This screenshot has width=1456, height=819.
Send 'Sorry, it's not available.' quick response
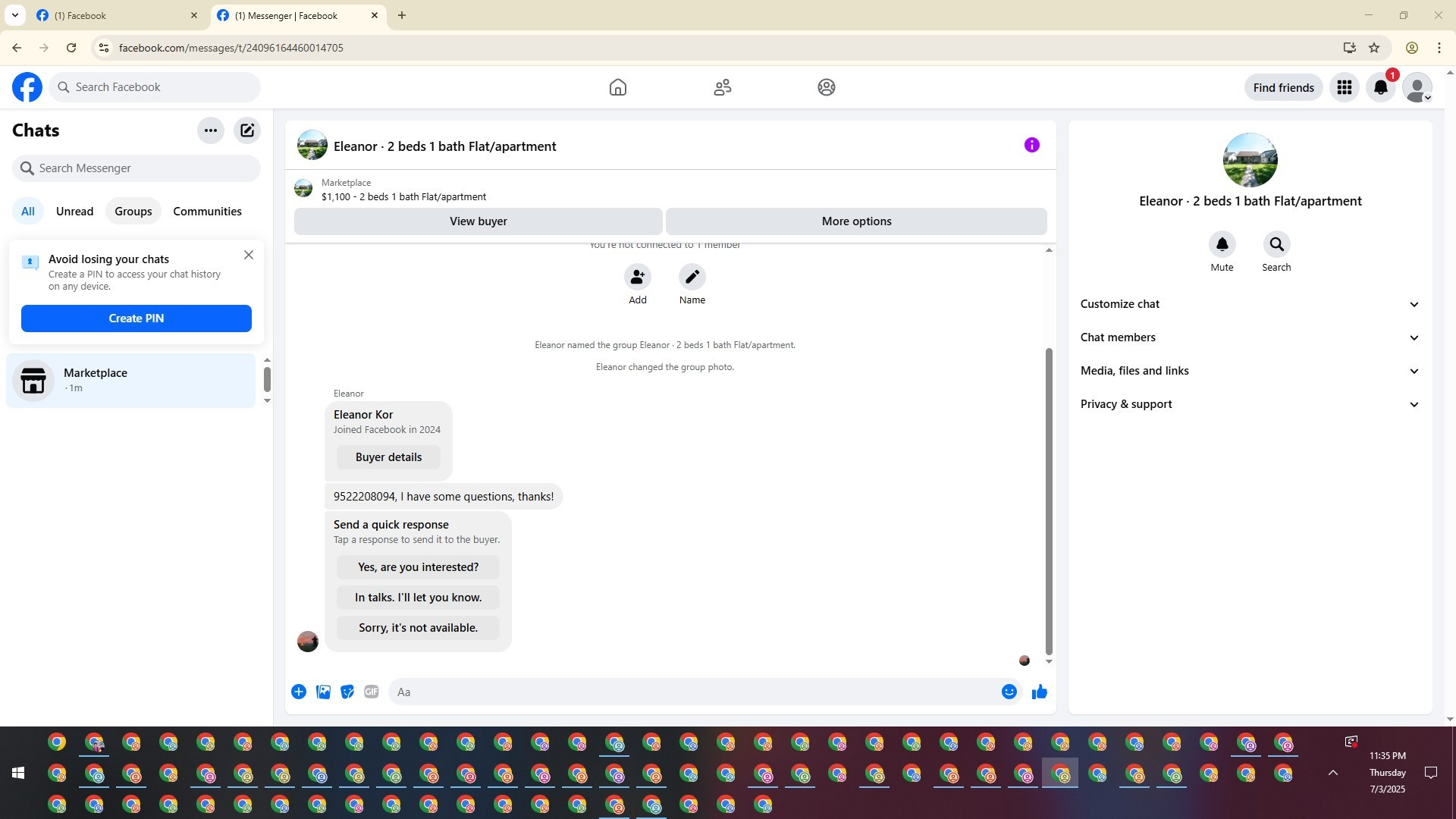[418, 628]
